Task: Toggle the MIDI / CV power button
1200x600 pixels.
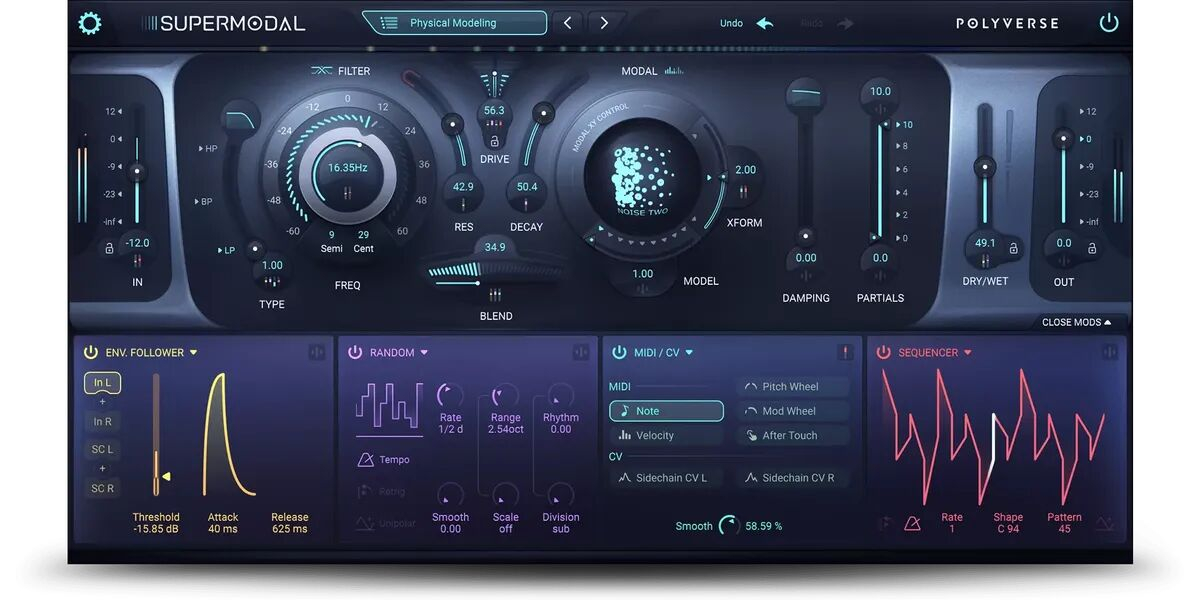Action: (x=619, y=352)
